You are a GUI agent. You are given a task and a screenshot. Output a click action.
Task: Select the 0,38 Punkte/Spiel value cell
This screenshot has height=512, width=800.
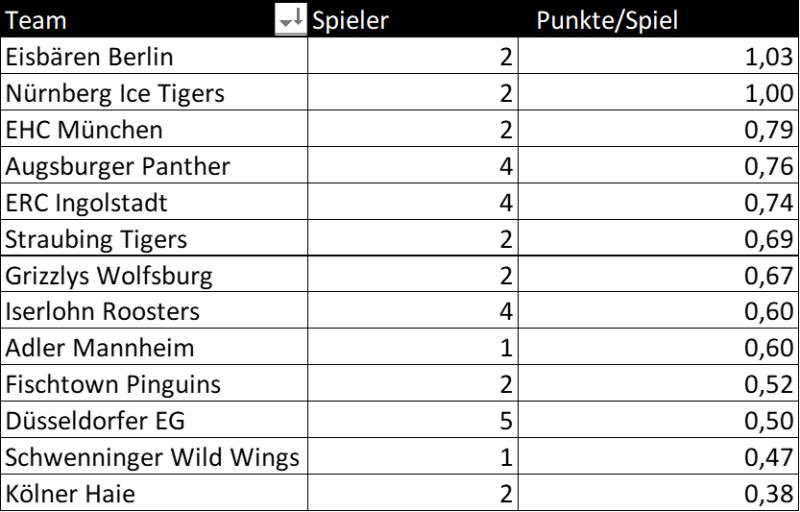658,493
